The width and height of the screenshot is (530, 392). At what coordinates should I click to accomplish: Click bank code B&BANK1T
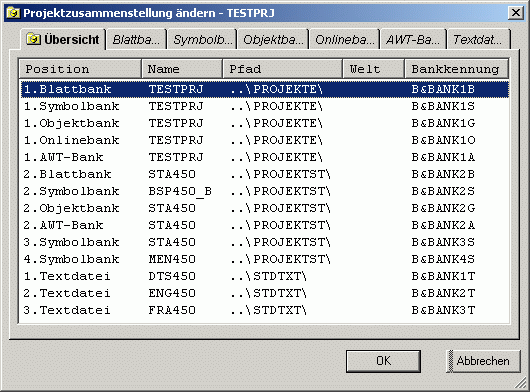tap(443, 276)
